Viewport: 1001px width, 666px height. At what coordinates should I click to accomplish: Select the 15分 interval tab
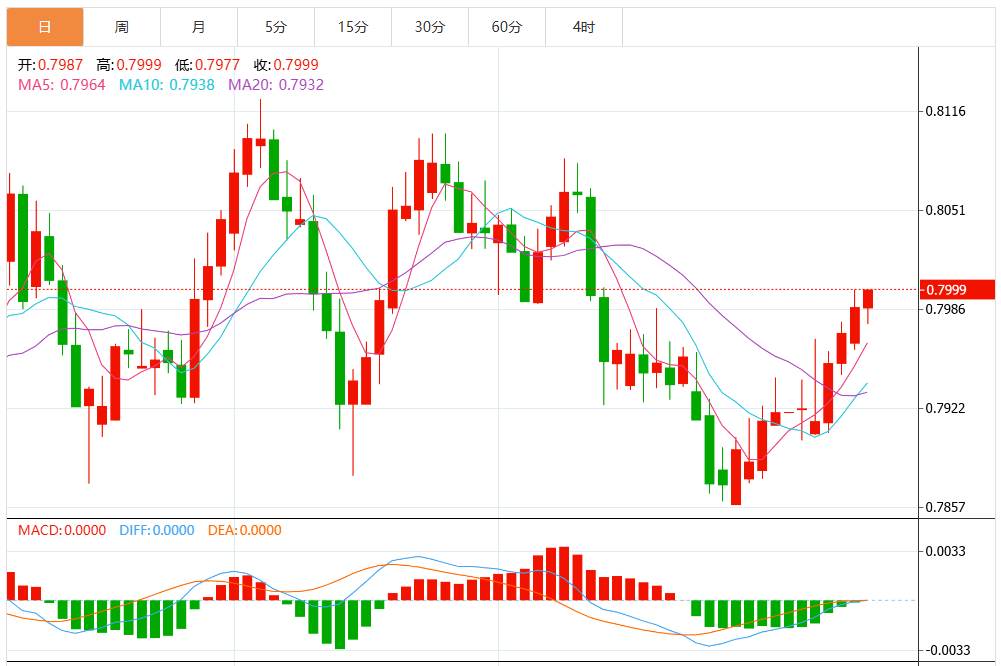click(x=352, y=27)
